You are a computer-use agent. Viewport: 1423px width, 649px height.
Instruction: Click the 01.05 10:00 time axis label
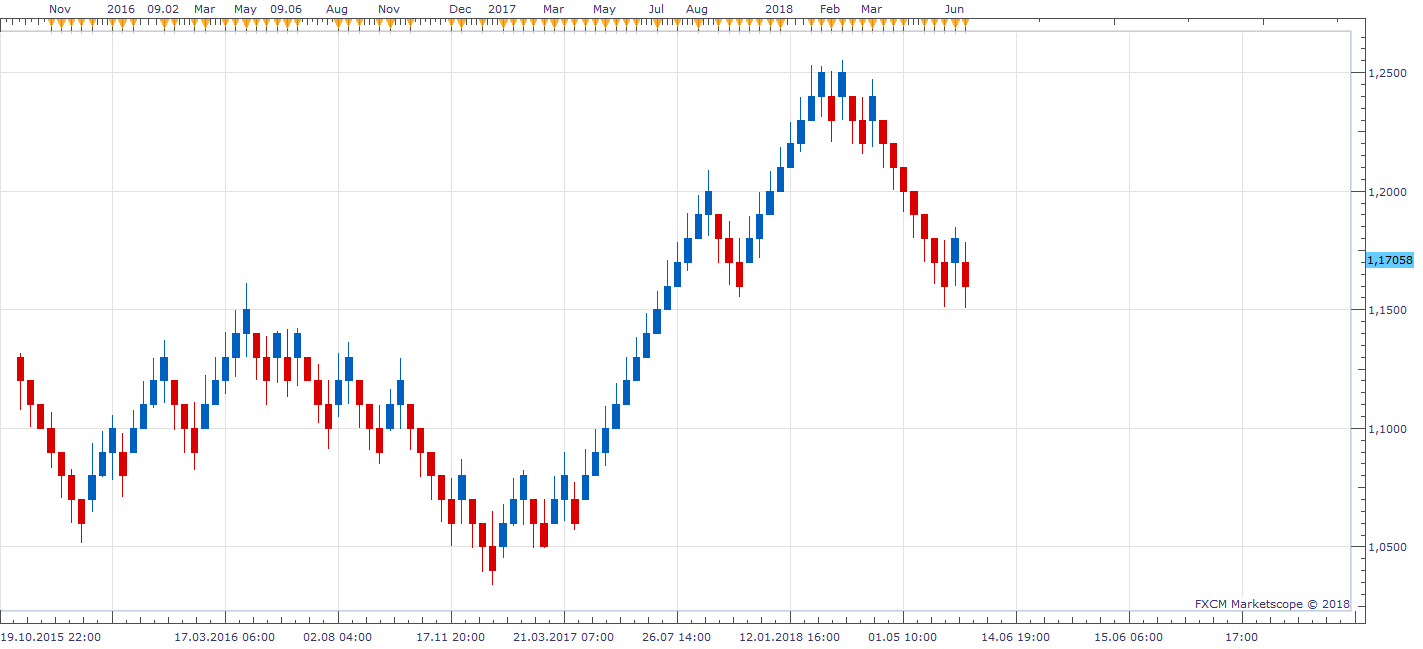(903, 636)
